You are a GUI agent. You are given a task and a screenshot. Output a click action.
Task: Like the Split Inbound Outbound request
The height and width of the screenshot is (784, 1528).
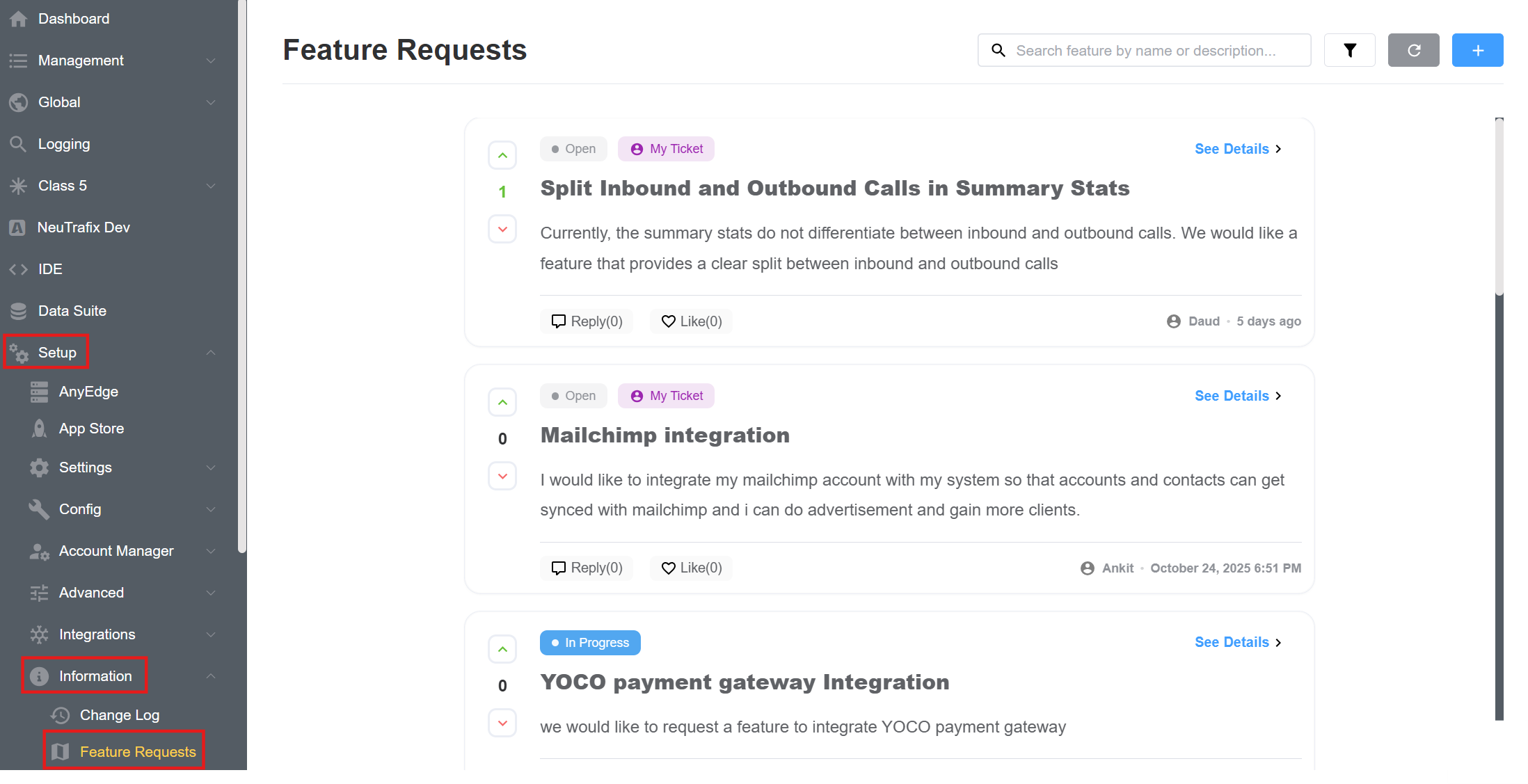[x=691, y=321]
